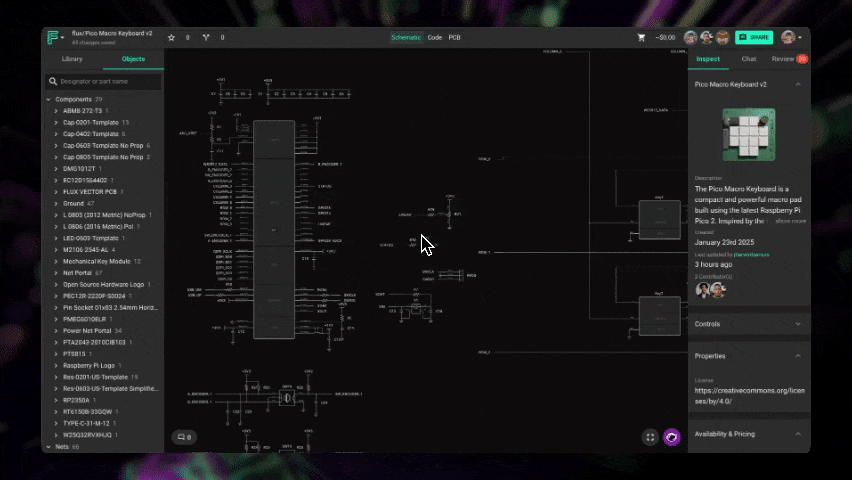This screenshot has height=480, width=852.
Task: Select the PCB view tab
Action: (455, 38)
